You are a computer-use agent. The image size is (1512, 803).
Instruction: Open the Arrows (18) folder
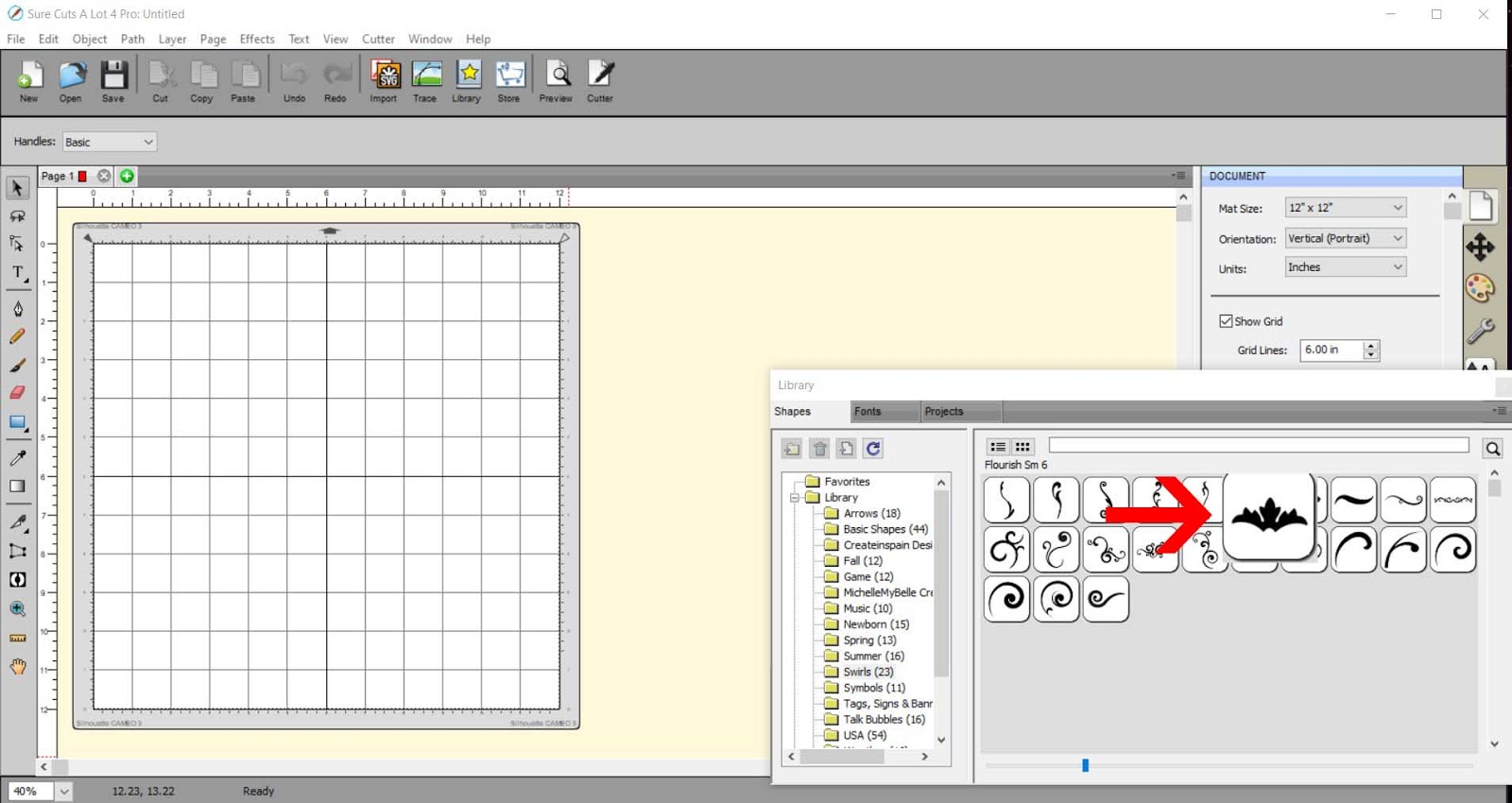click(862, 513)
